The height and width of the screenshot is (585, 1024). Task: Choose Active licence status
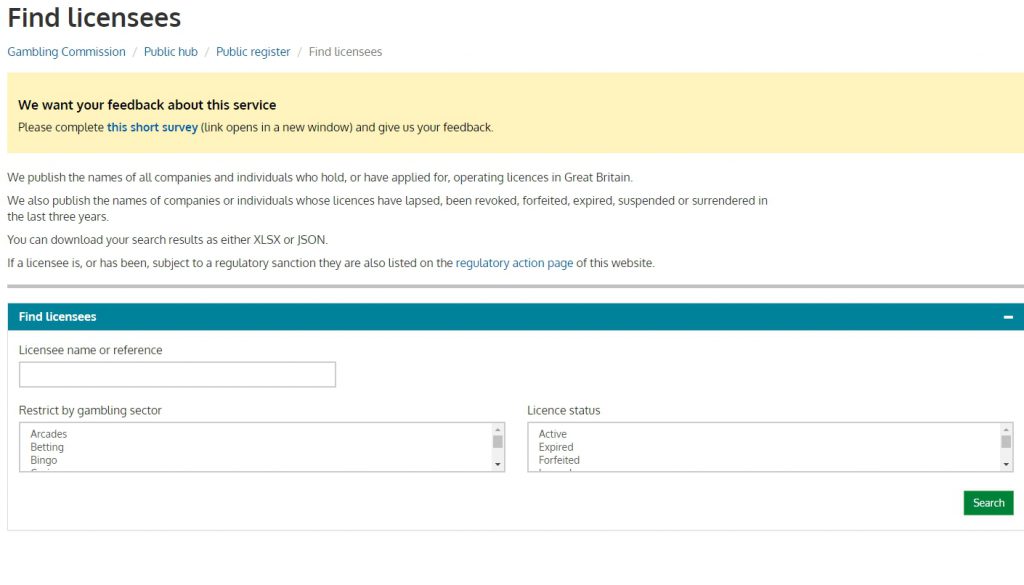pos(553,434)
